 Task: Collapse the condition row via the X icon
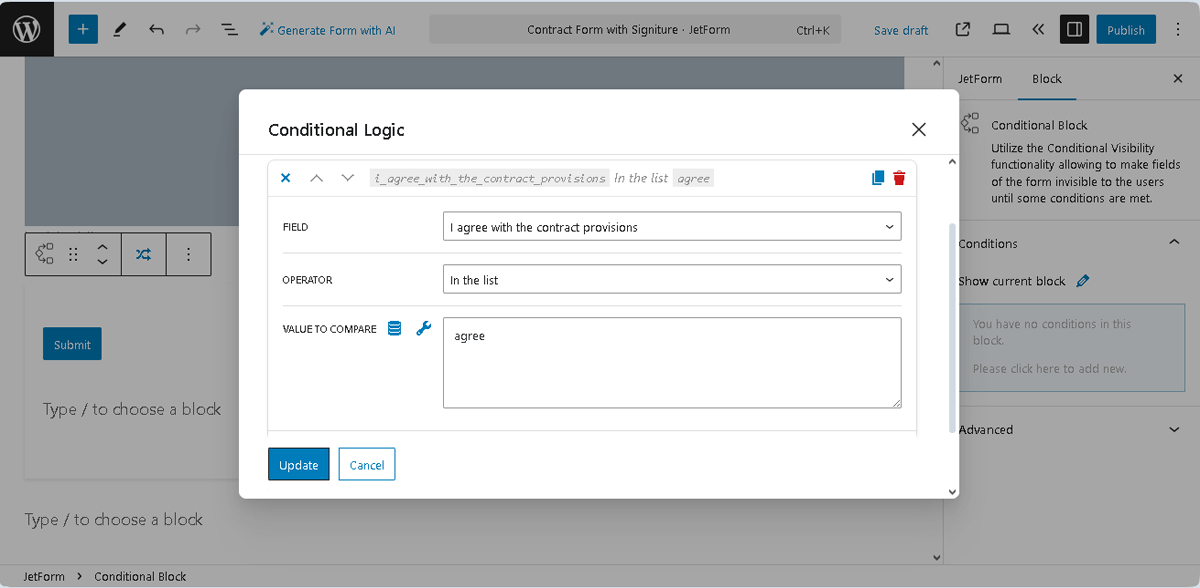(285, 177)
